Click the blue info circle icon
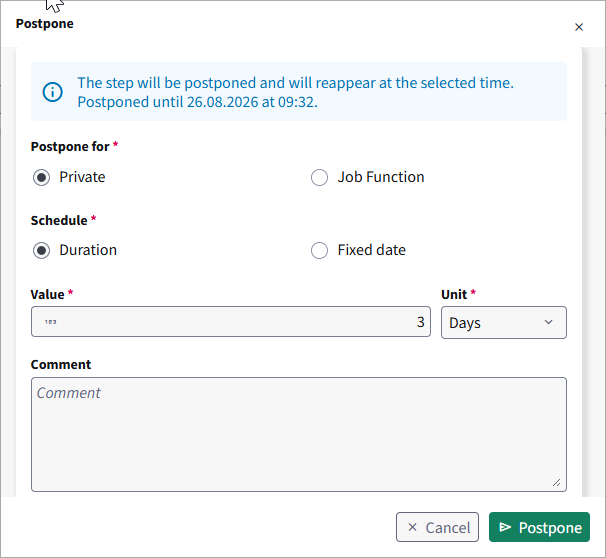The image size is (606, 558). point(53,92)
